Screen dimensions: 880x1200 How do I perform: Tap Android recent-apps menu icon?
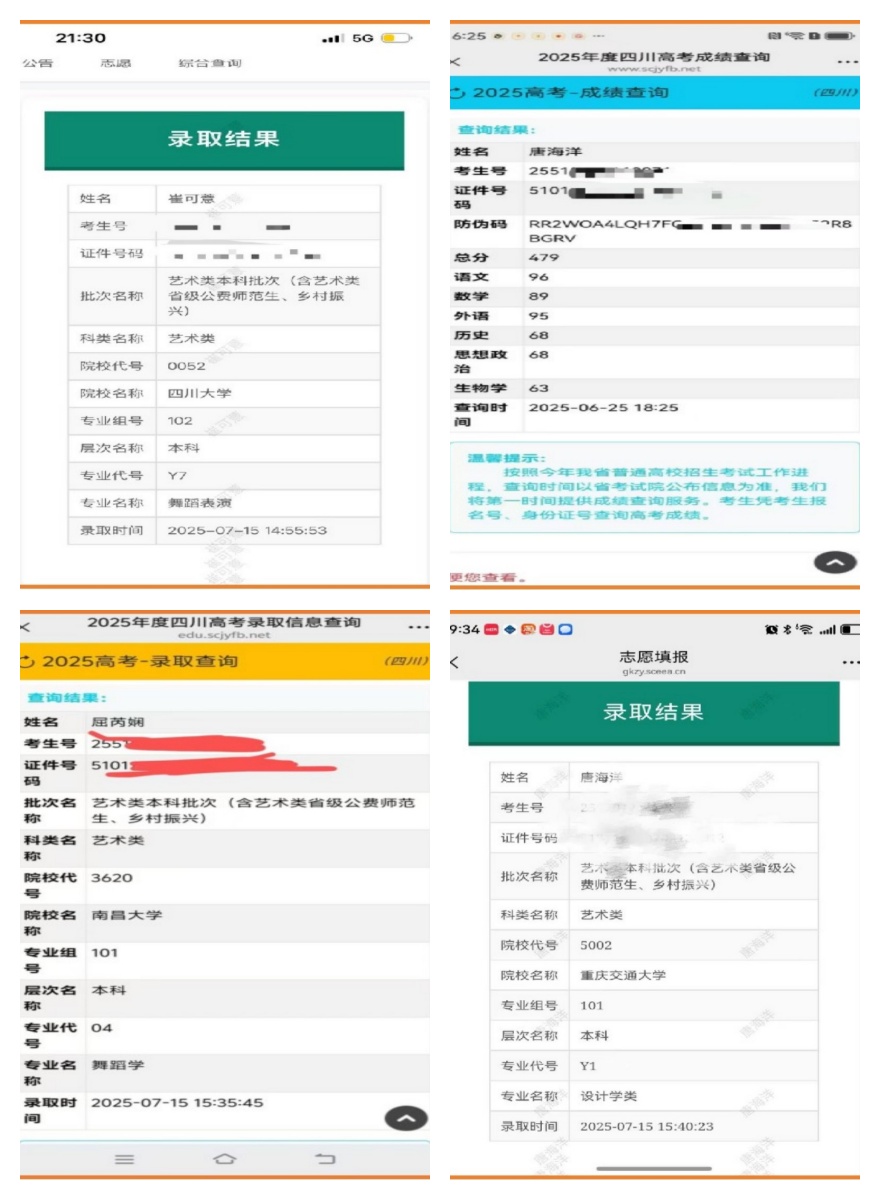coord(124,1158)
